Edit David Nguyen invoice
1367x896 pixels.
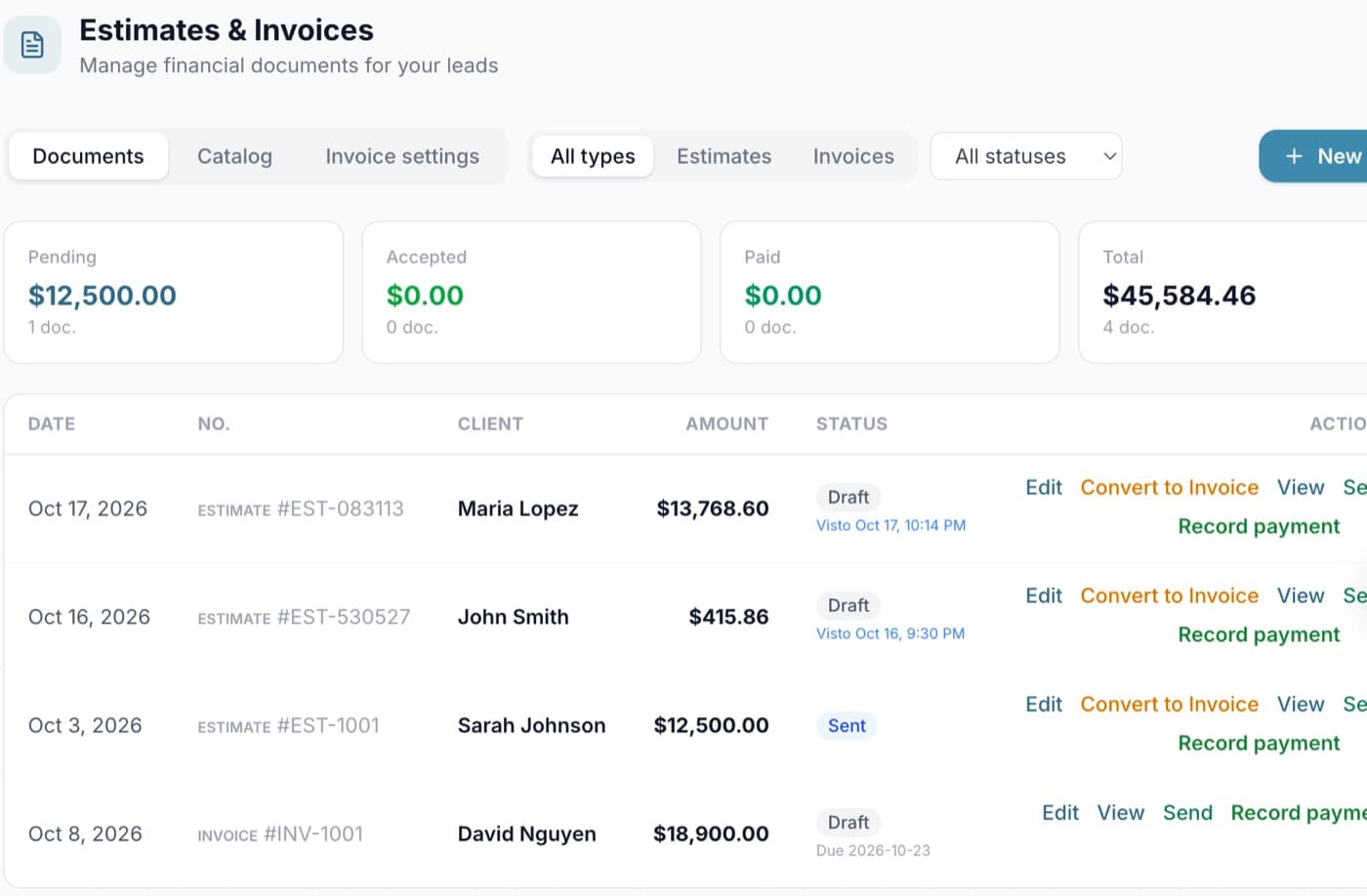point(1060,812)
